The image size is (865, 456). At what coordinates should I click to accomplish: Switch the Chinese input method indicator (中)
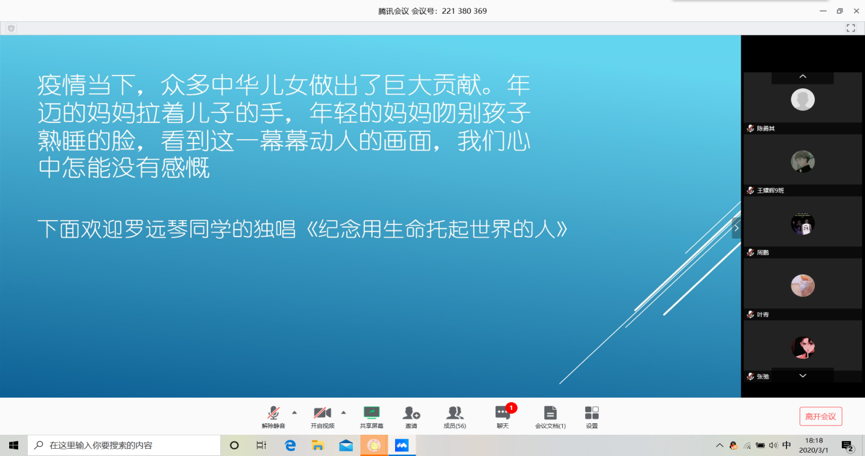tap(787, 445)
